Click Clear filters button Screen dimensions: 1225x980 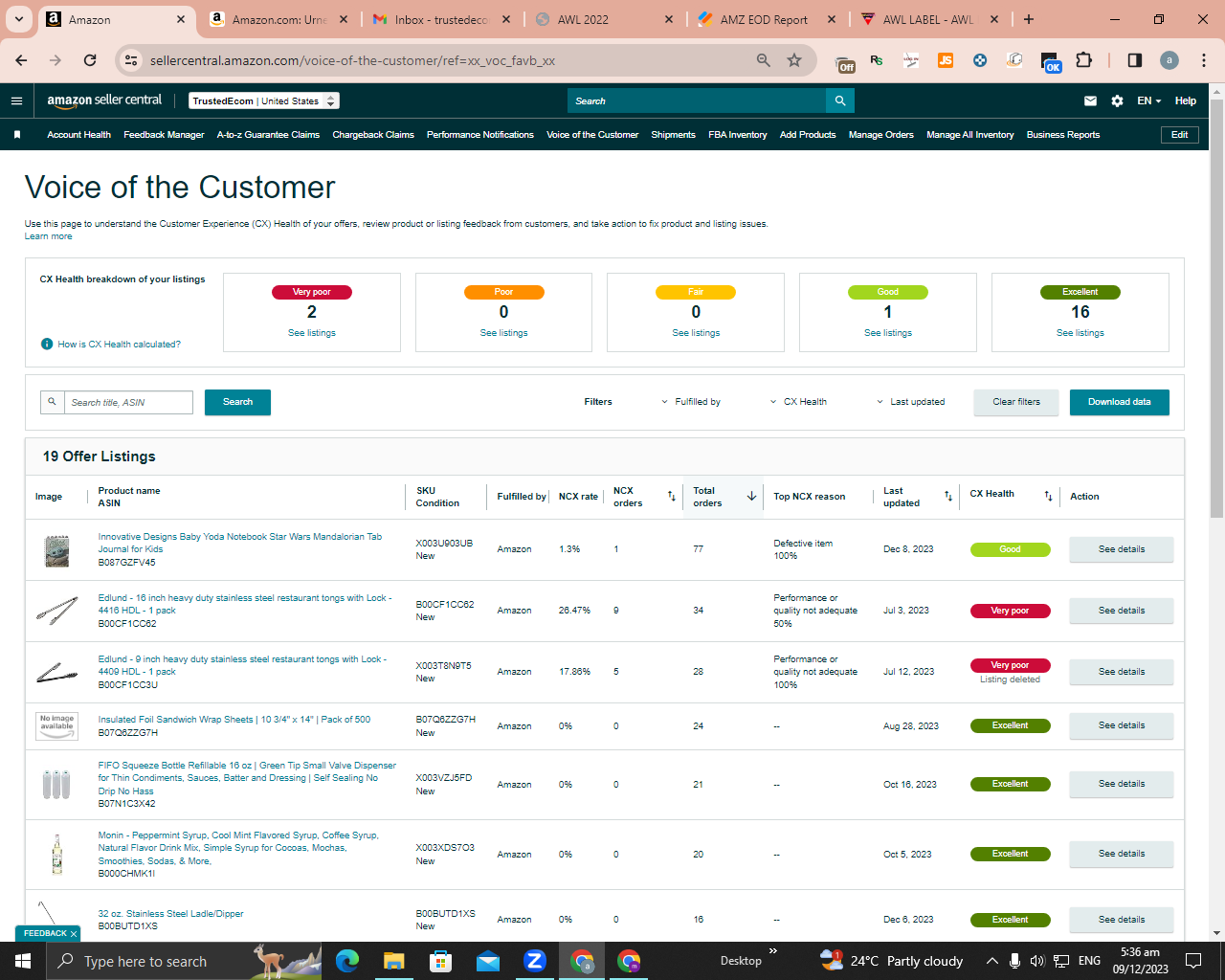(1016, 402)
